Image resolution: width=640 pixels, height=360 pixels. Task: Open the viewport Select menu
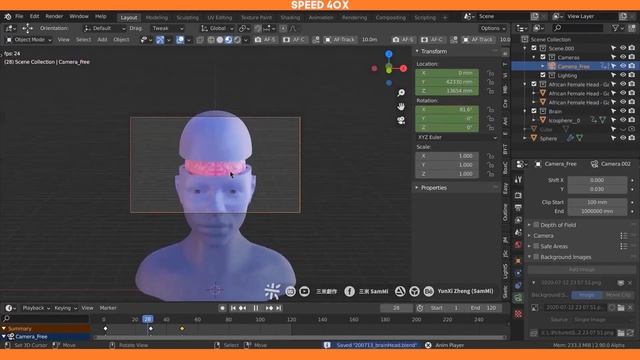pyautogui.click(x=83, y=40)
